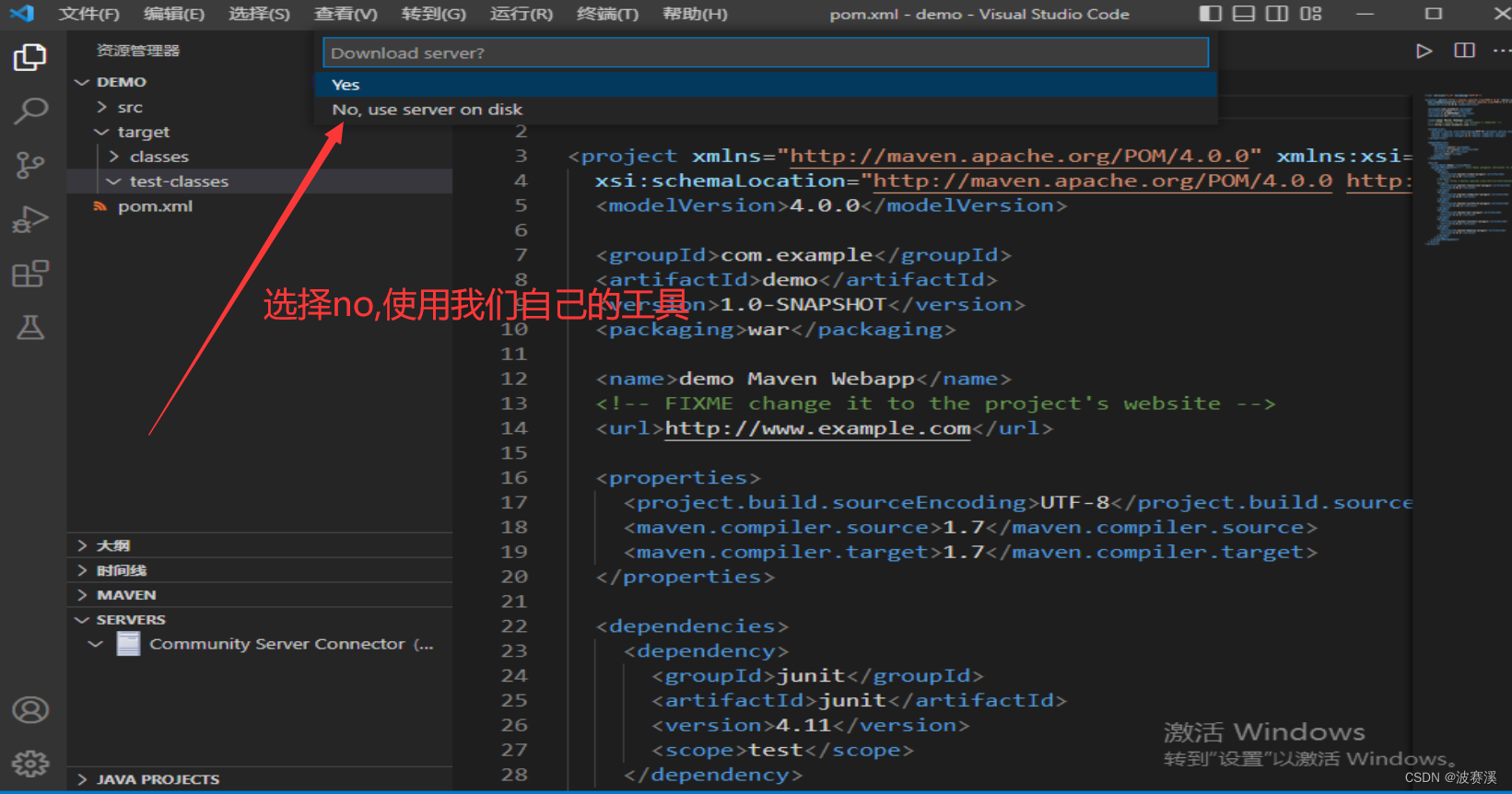Screen dimensions: 1512x794
Task: Open pom.xml in the explorer
Action: 155,206
